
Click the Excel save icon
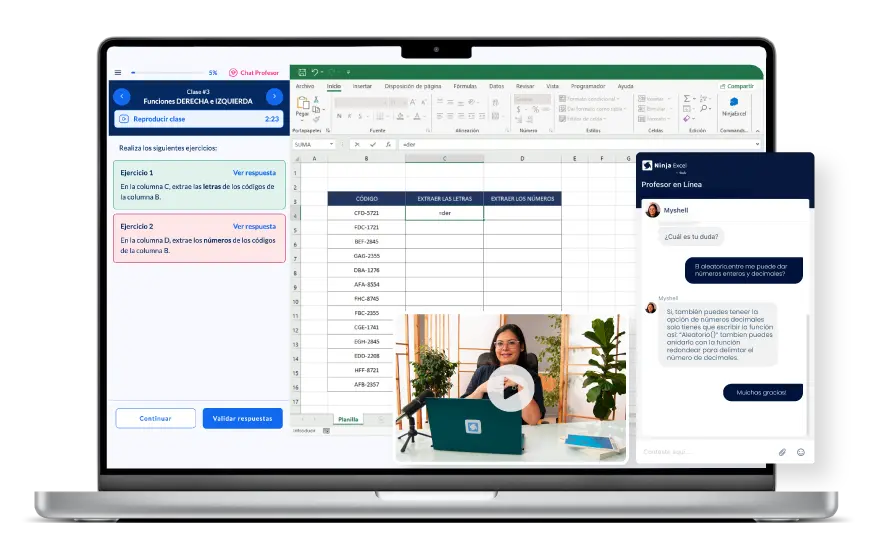pyautogui.click(x=302, y=72)
